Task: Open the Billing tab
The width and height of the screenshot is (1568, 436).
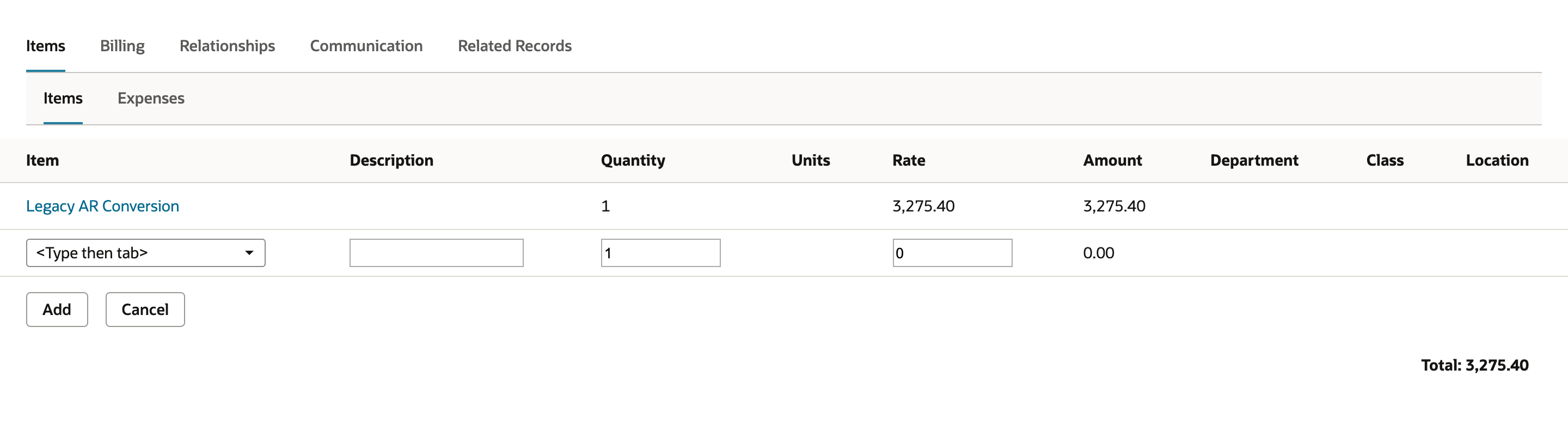Action: pyautogui.click(x=122, y=46)
